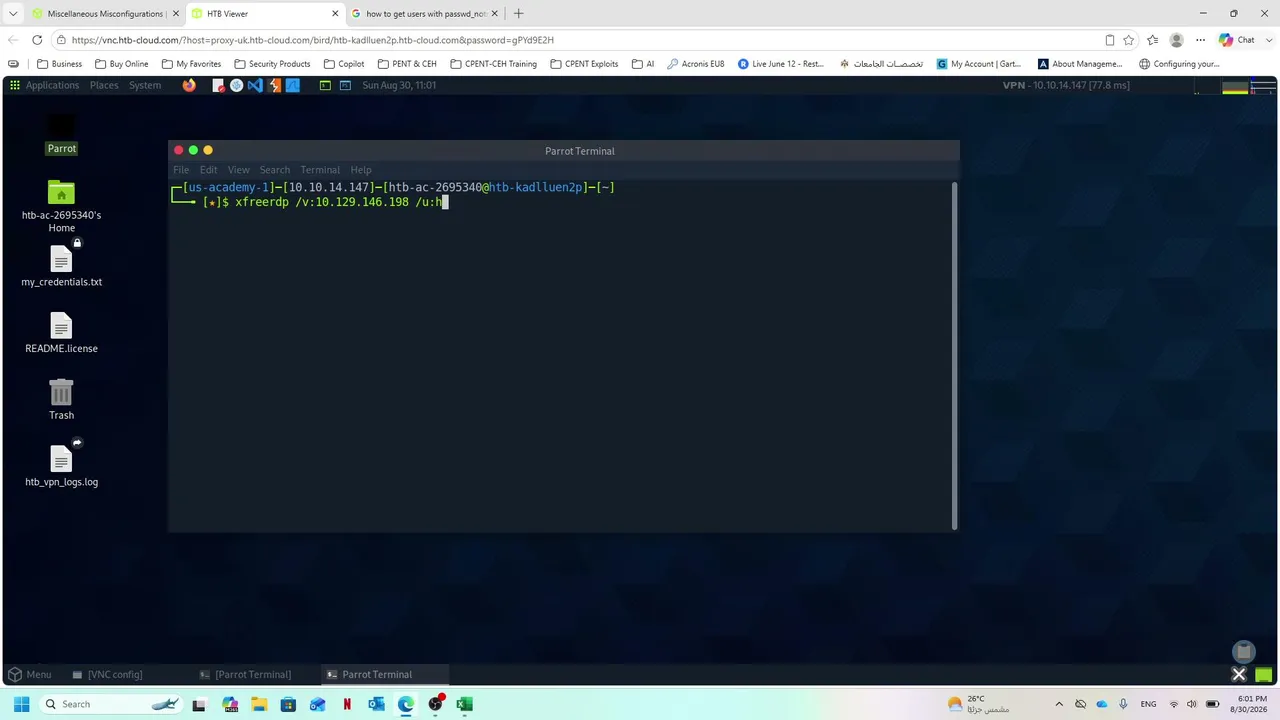Click the Applications grid icon in the Parrot panel
The width and height of the screenshot is (1280, 720).
click(x=15, y=85)
